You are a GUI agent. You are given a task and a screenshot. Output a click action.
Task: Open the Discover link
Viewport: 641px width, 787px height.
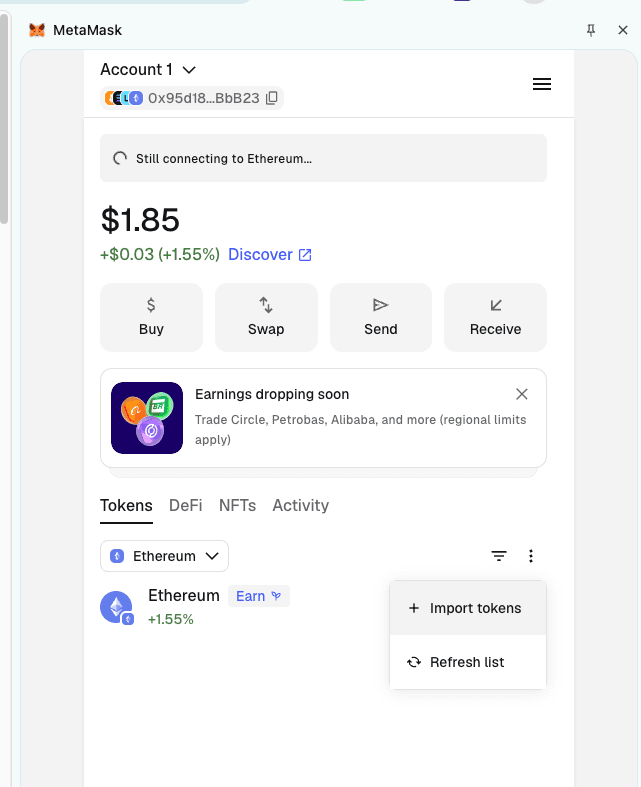click(x=270, y=254)
